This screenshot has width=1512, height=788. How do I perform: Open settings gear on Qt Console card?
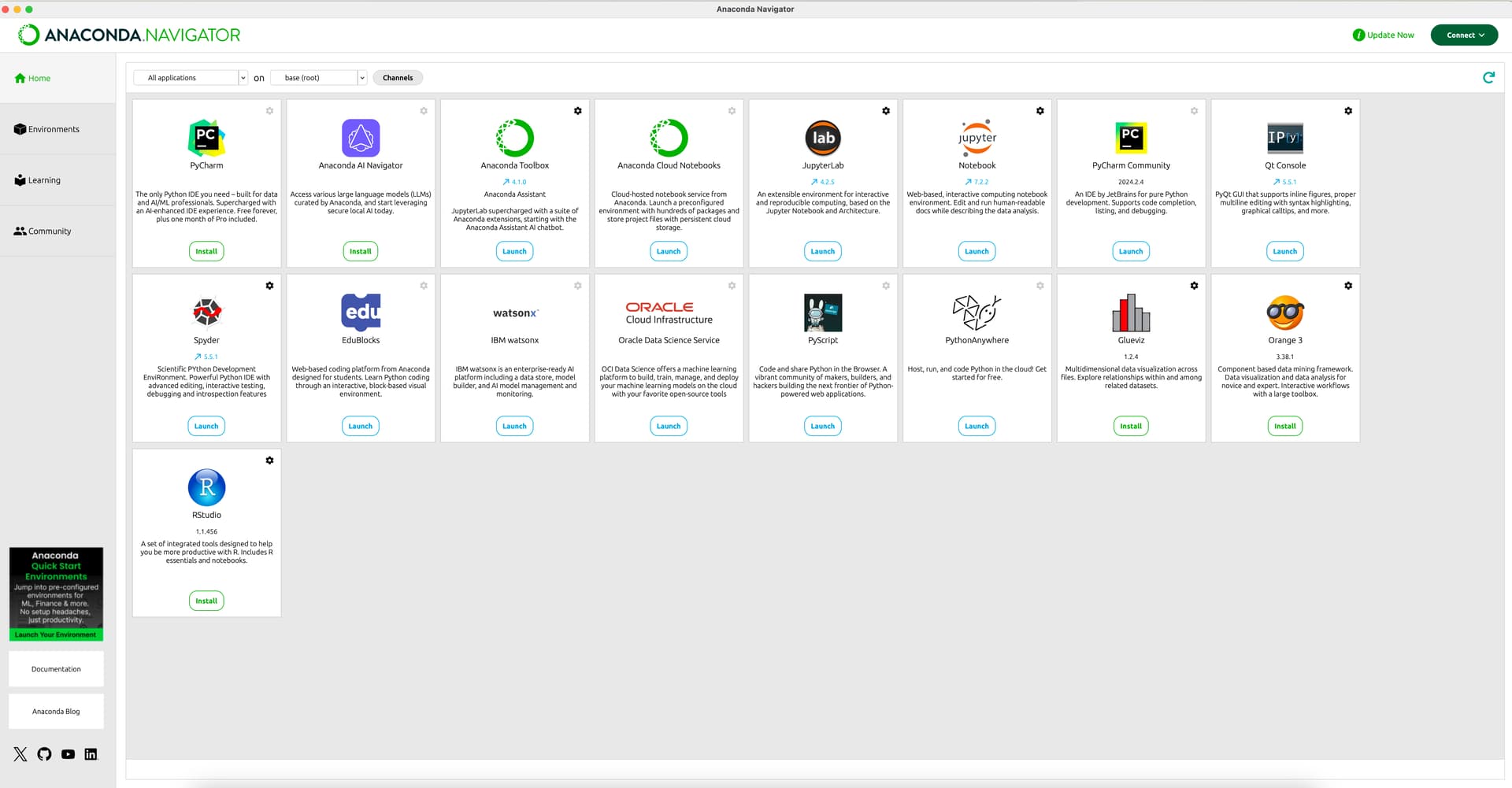pyautogui.click(x=1348, y=111)
